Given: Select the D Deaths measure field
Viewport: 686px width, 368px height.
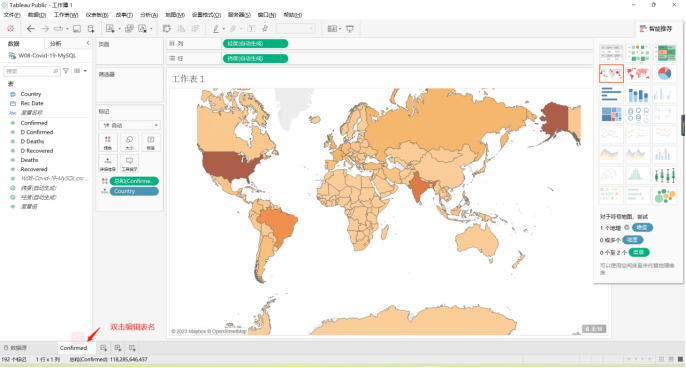Looking at the screenshot, I should 32,141.
